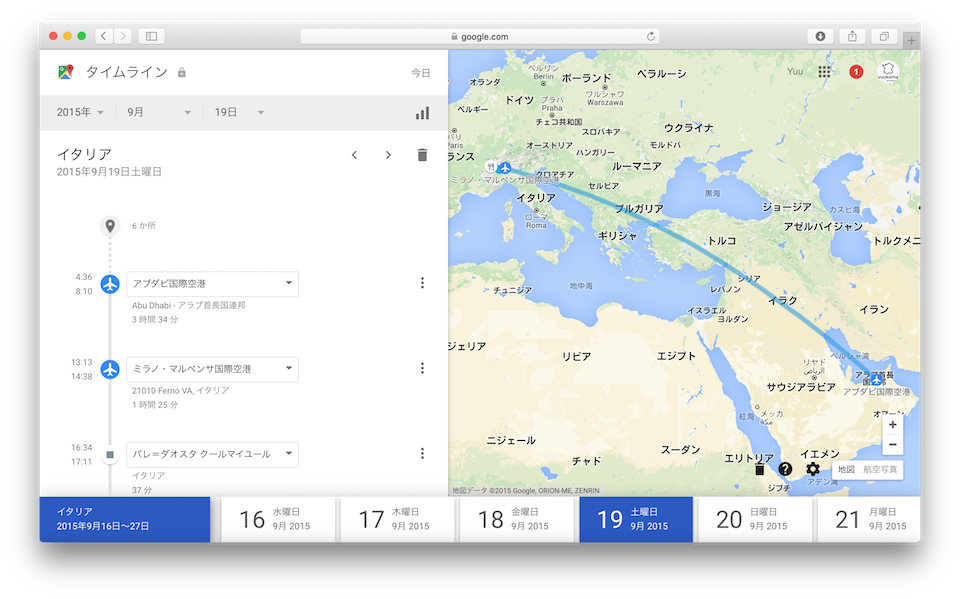The width and height of the screenshot is (960, 599).
Task: Click the 今日 button
Action: click(420, 73)
